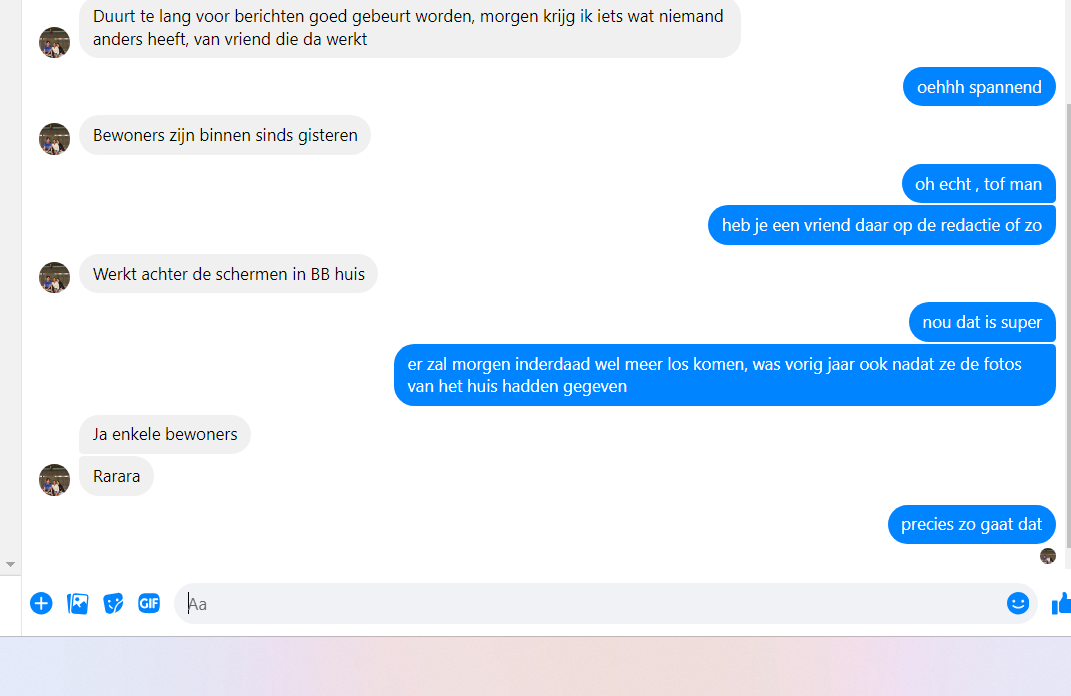Click the left scrollbar down arrow
This screenshot has width=1071, height=696.
(10, 564)
